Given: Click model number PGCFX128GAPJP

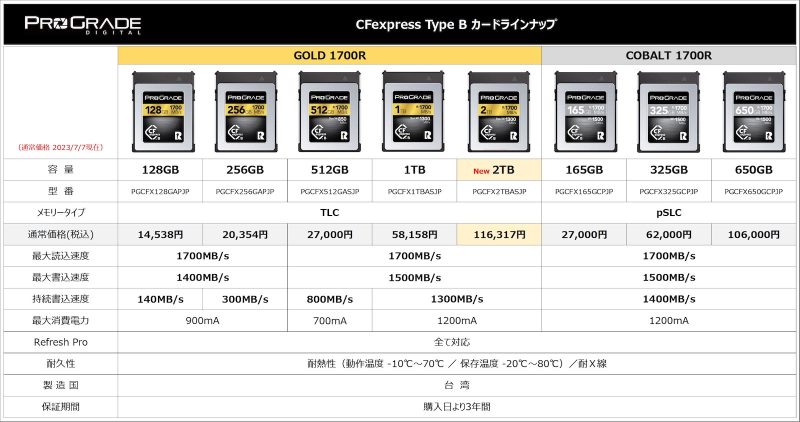Looking at the screenshot, I should tap(160, 192).
